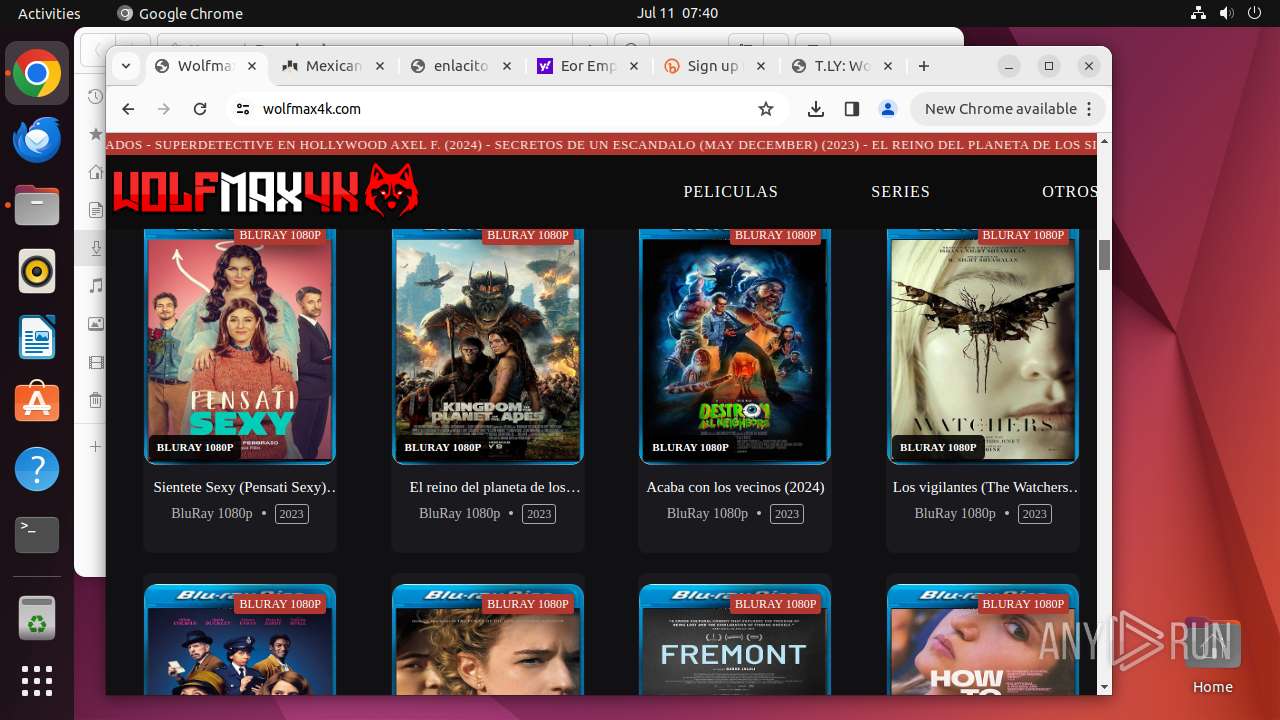The height and width of the screenshot is (720, 1280).
Task: Open the Activities overview
Action: pos(49,13)
